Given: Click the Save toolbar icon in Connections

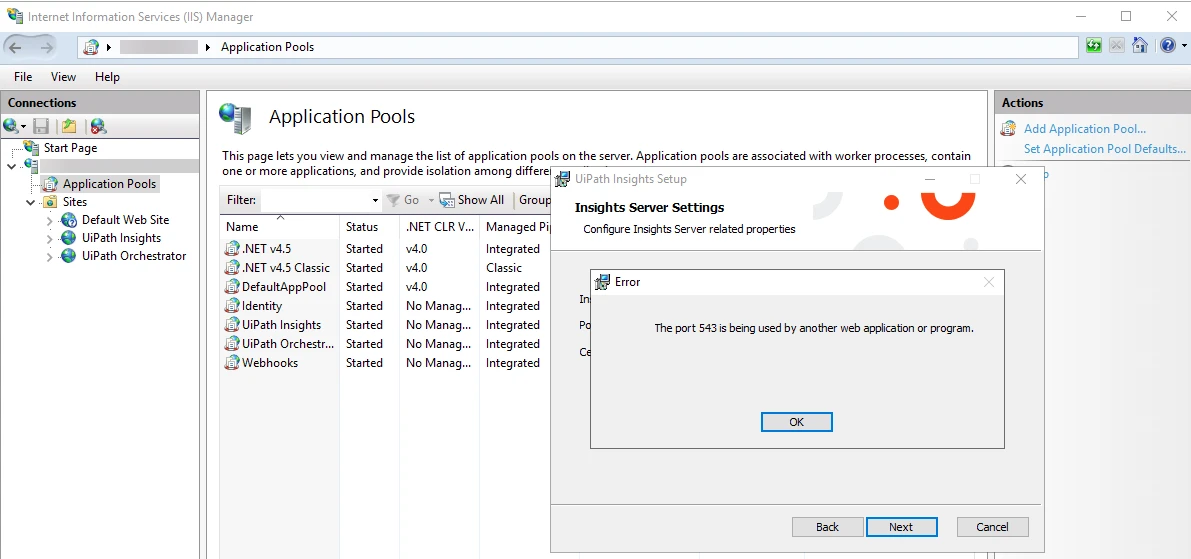Looking at the screenshot, I should [x=41, y=126].
